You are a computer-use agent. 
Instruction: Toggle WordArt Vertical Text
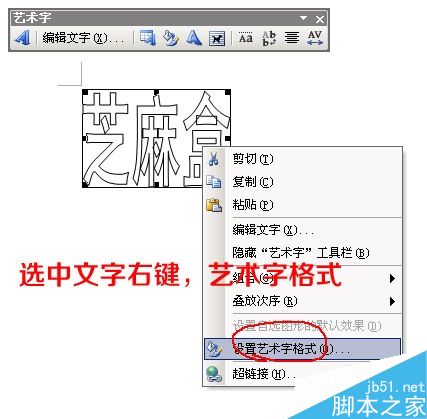coord(269,38)
